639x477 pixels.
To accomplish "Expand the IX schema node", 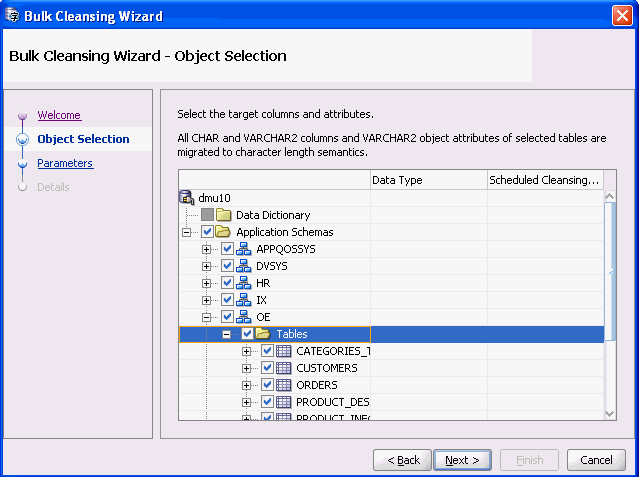I will pyautogui.click(x=207, y=300).
